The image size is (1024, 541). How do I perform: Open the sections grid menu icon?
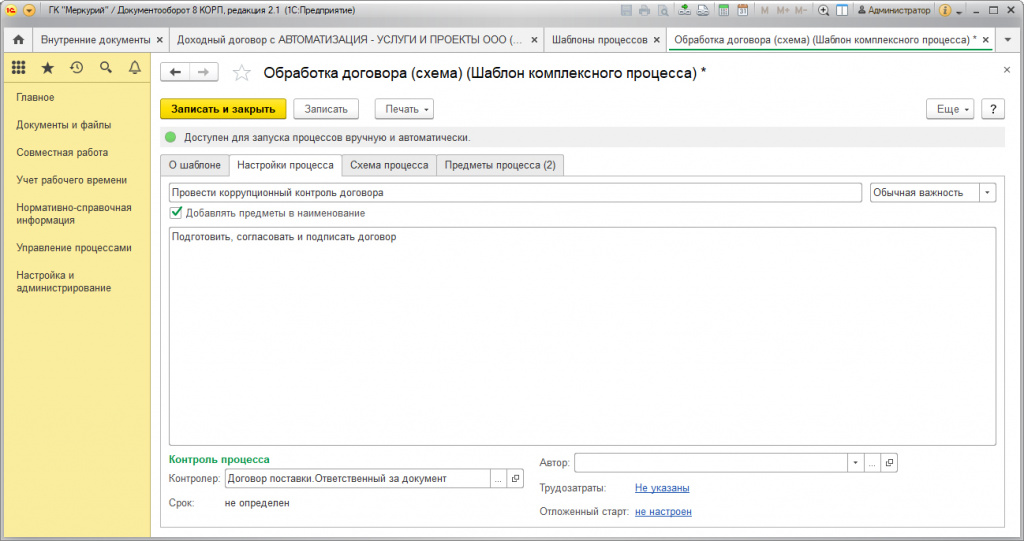click(x=18, y=67)
